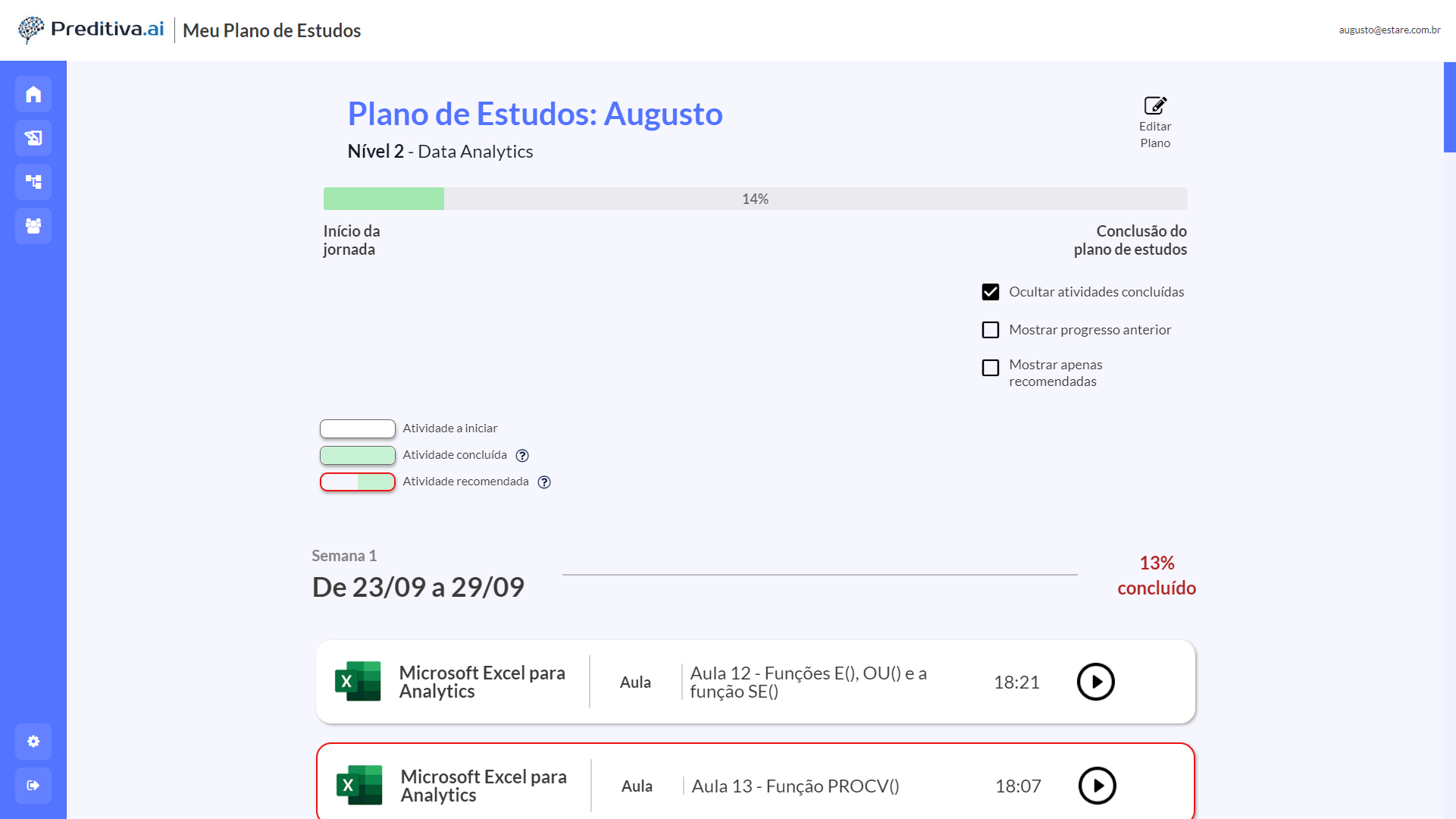Click the Excel icon on the Aula 12 card
This screenshot has height=819, width=1456.
click(358, 681)
